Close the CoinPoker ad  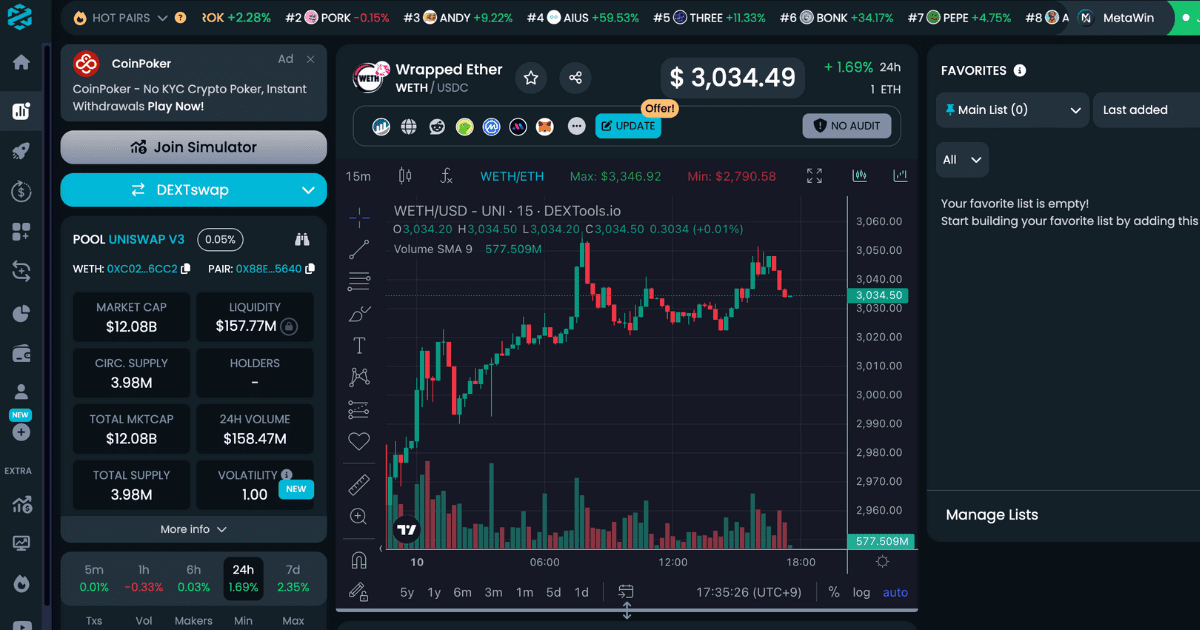click(311, 60)
